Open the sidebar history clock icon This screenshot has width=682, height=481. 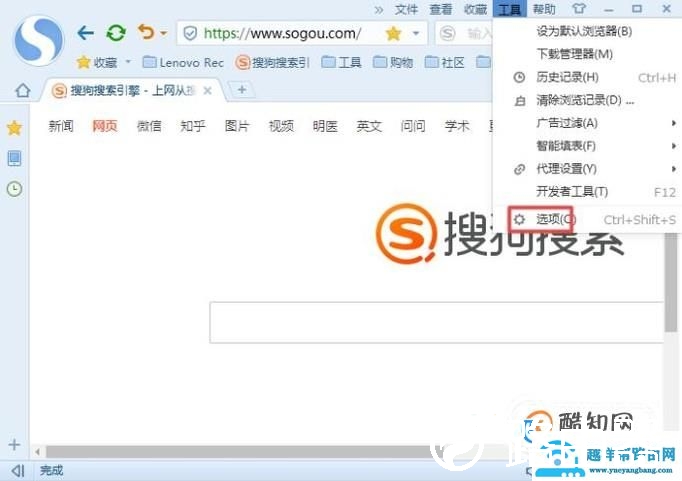click(x=14, y=189)
